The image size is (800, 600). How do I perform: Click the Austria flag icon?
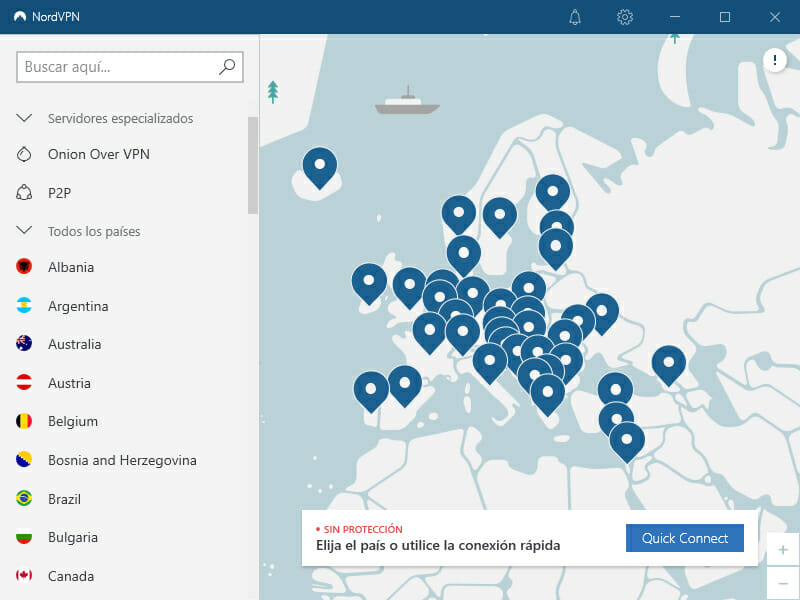(24, 382)
